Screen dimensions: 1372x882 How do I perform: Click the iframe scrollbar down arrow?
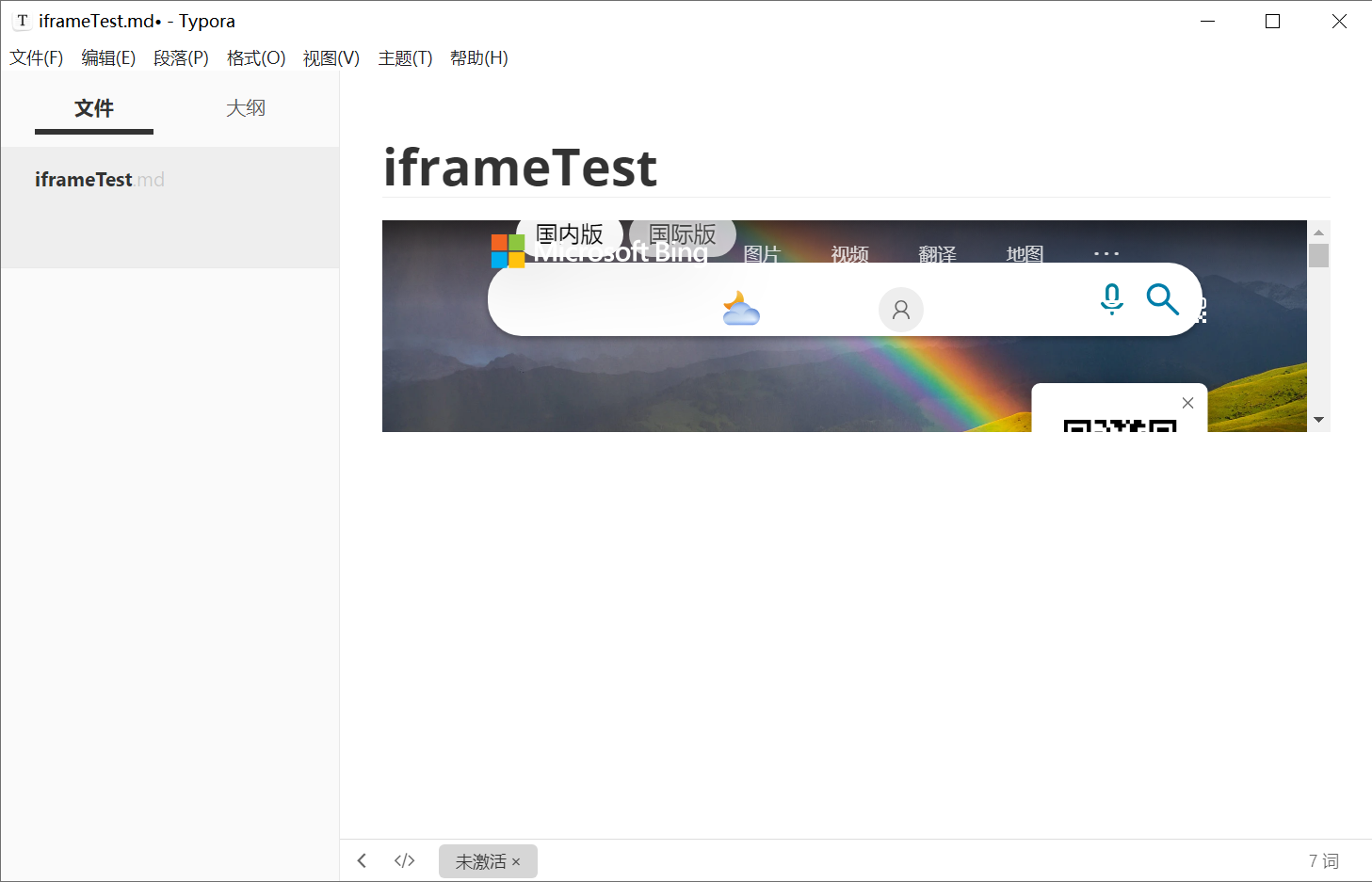1318,420
